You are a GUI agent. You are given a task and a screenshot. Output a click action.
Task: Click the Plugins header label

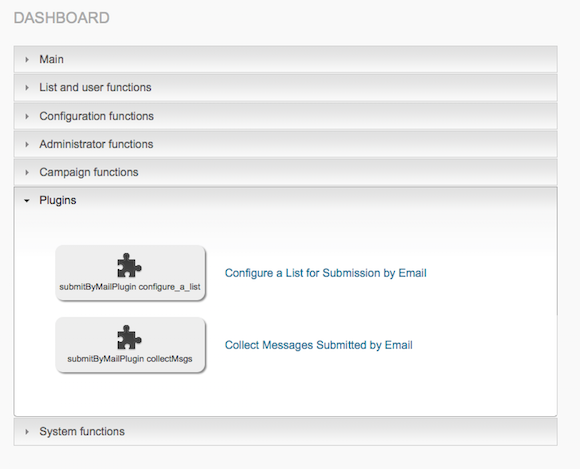click(58, 200)
